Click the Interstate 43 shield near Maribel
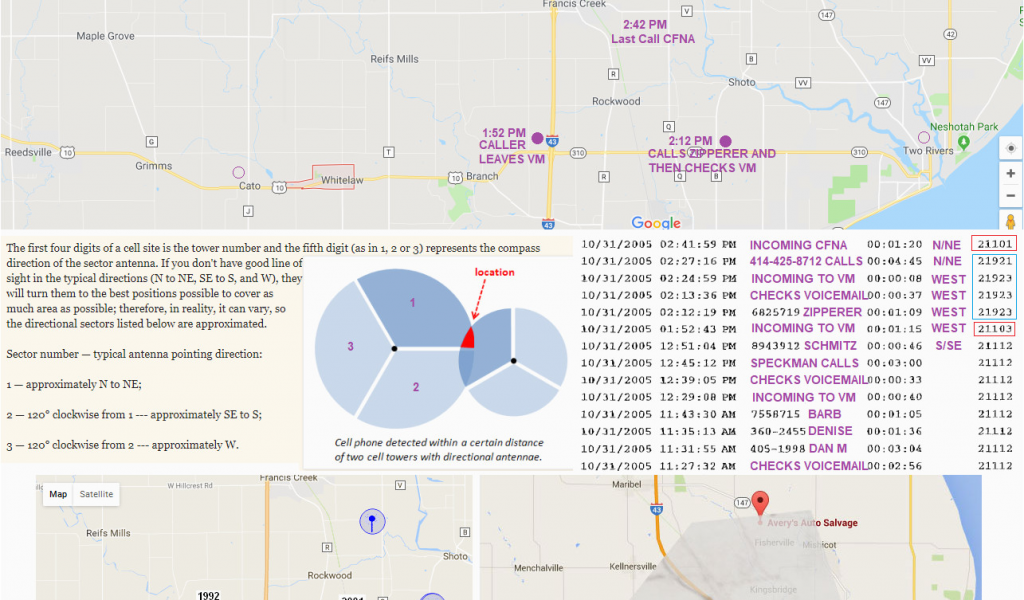Image resolution: width=1024 pixels, height=600 pixels. [x=656, y=510]
